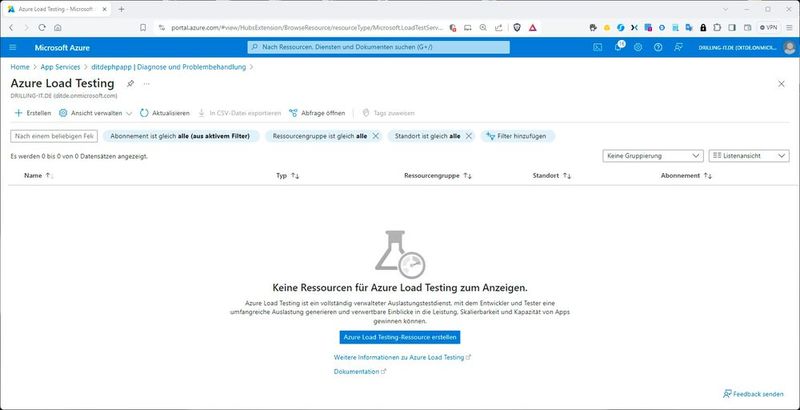The width and height of the screenshot is (800, 410).
Task: Sort by the Typ column
Action: [287, 175]
